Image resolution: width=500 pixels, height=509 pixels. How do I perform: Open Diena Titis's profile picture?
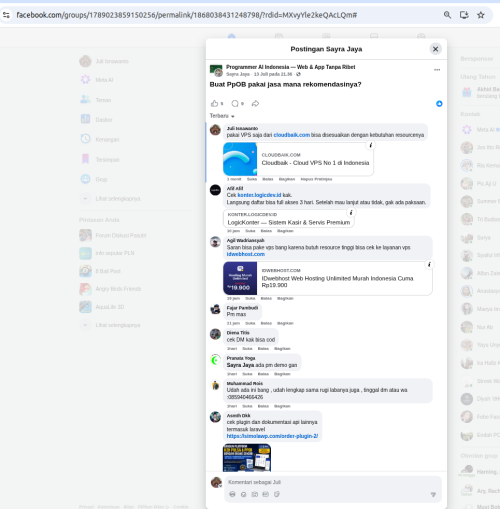(215, 334)
